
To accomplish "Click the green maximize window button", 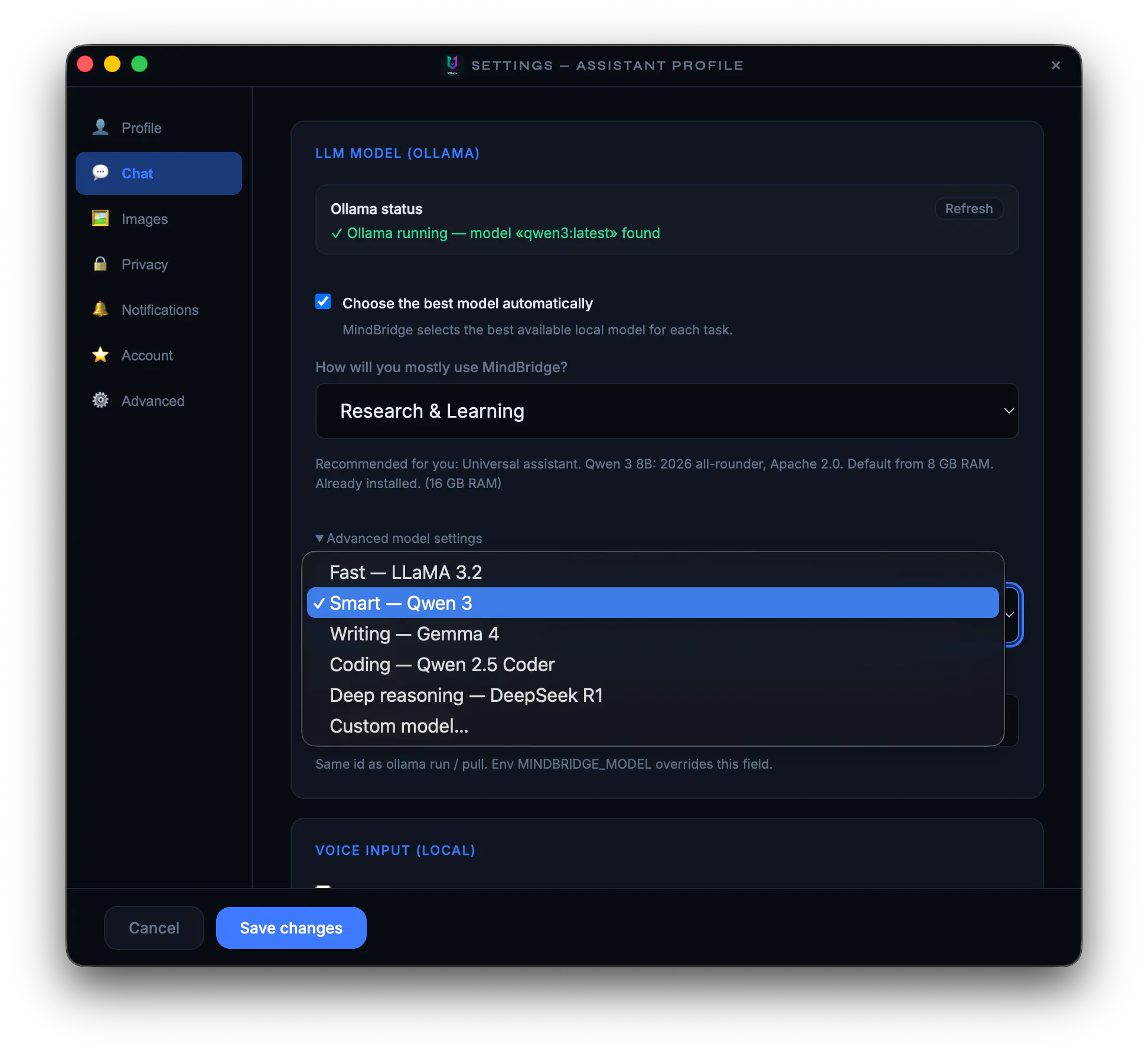I will pos(139,64).
